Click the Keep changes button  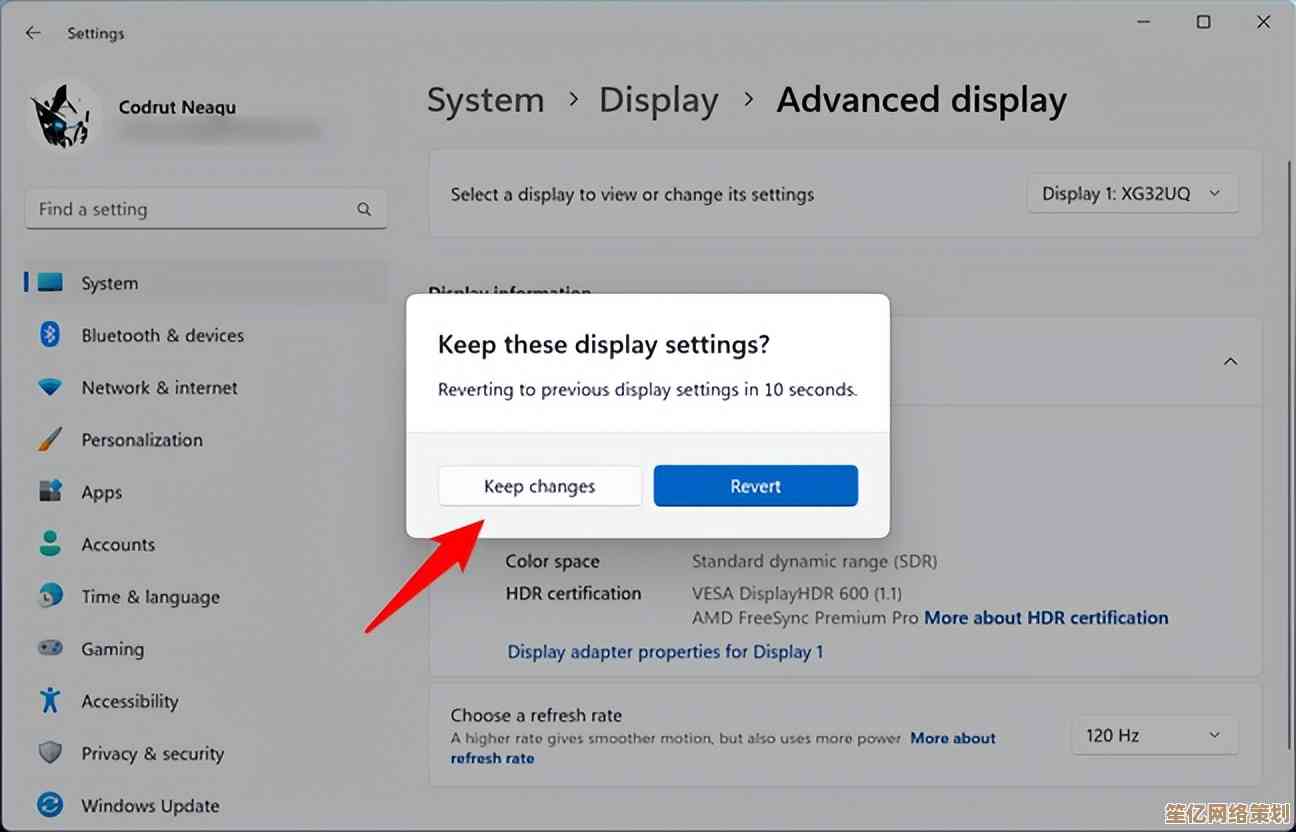[539, 486]
